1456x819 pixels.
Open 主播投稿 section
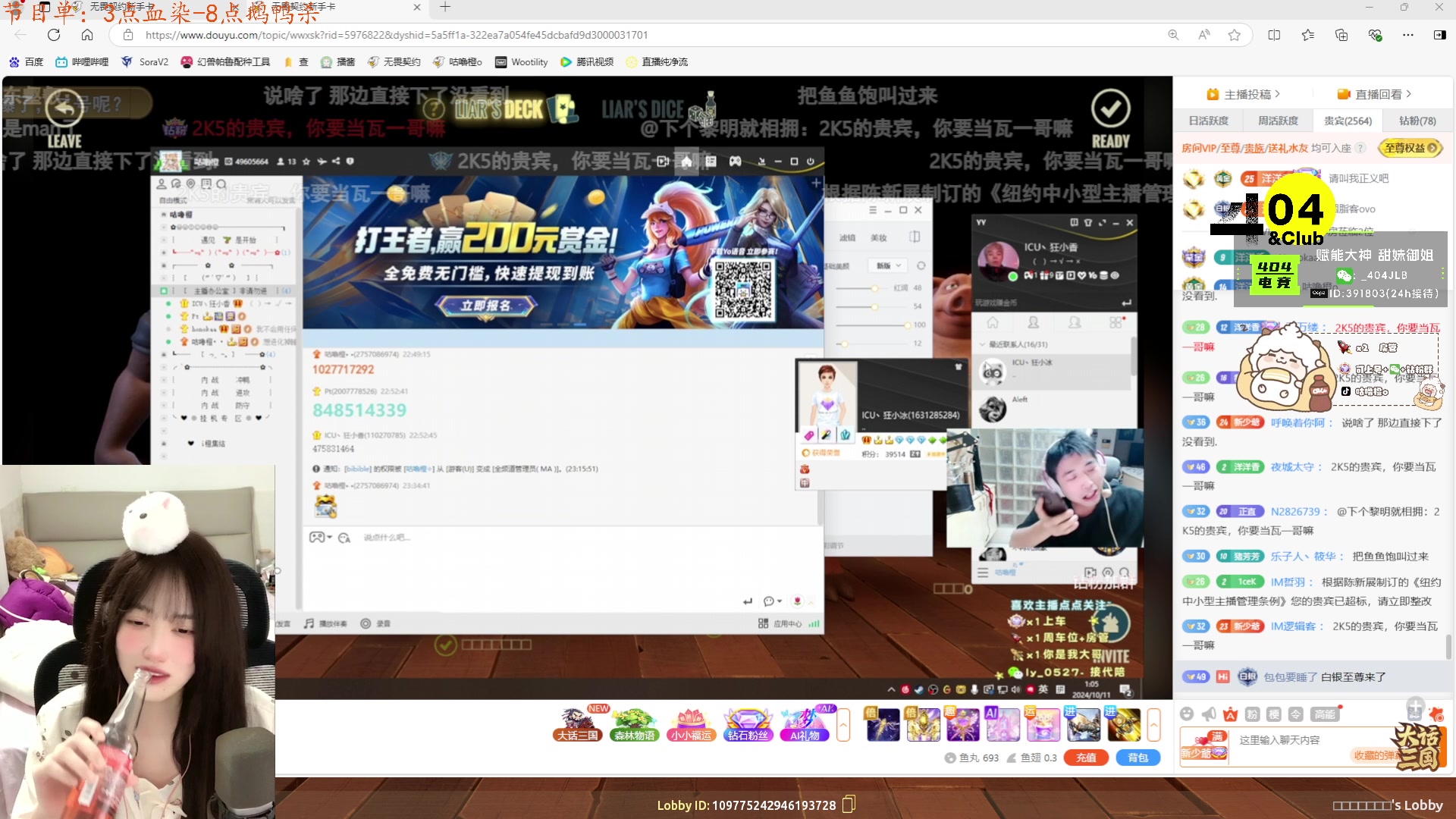(1244, 94)
